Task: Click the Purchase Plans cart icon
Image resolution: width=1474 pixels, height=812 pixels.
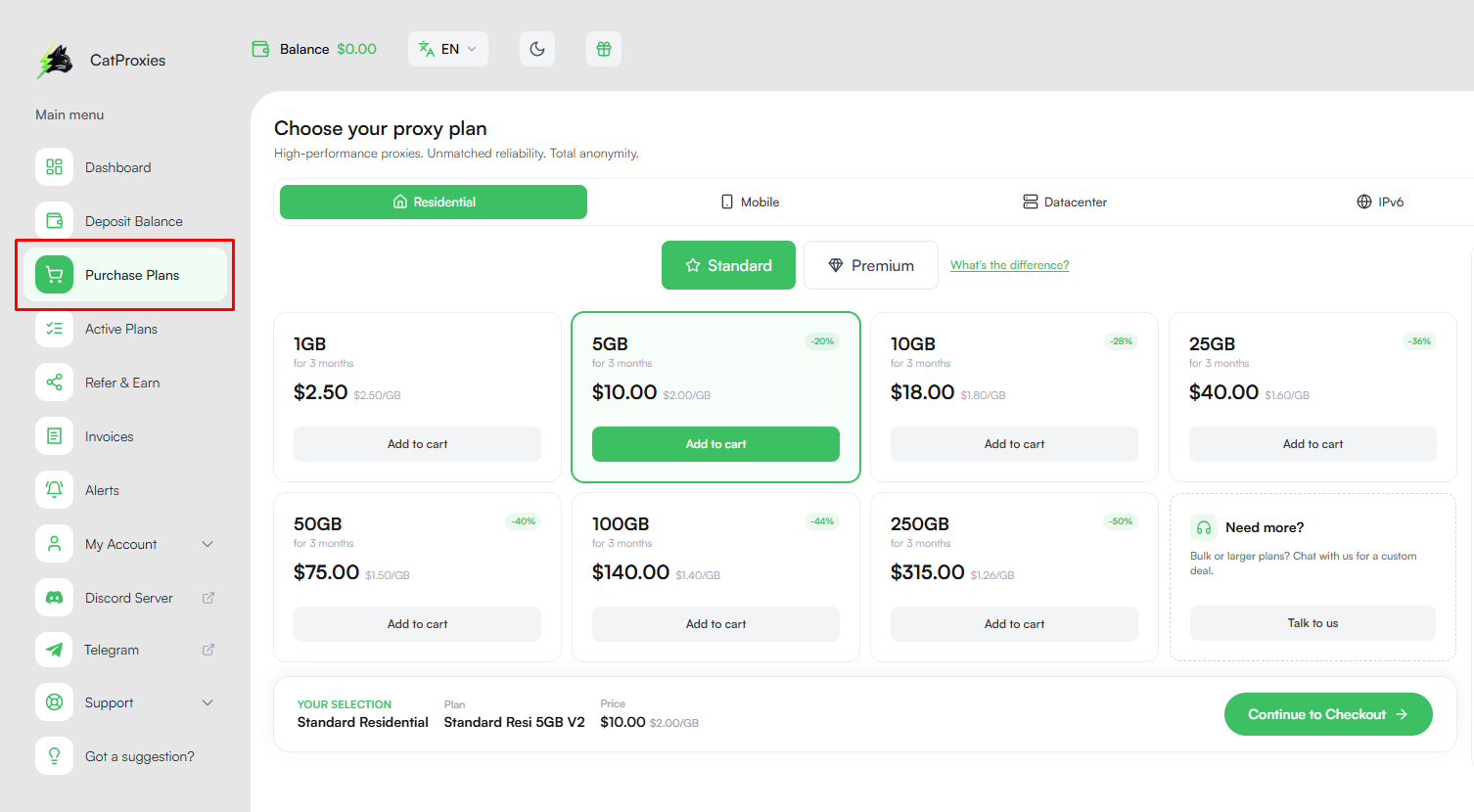Action: coord(55,275)
